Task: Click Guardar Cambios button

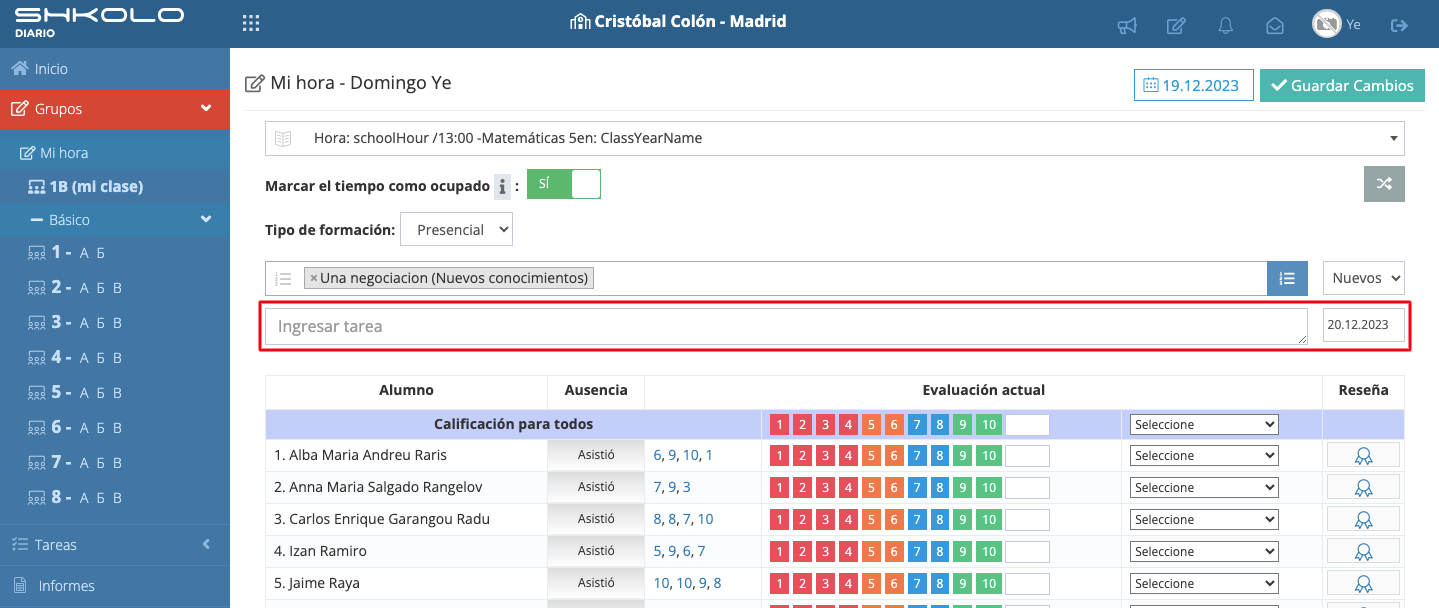Action: click(x=1342, y=86)
